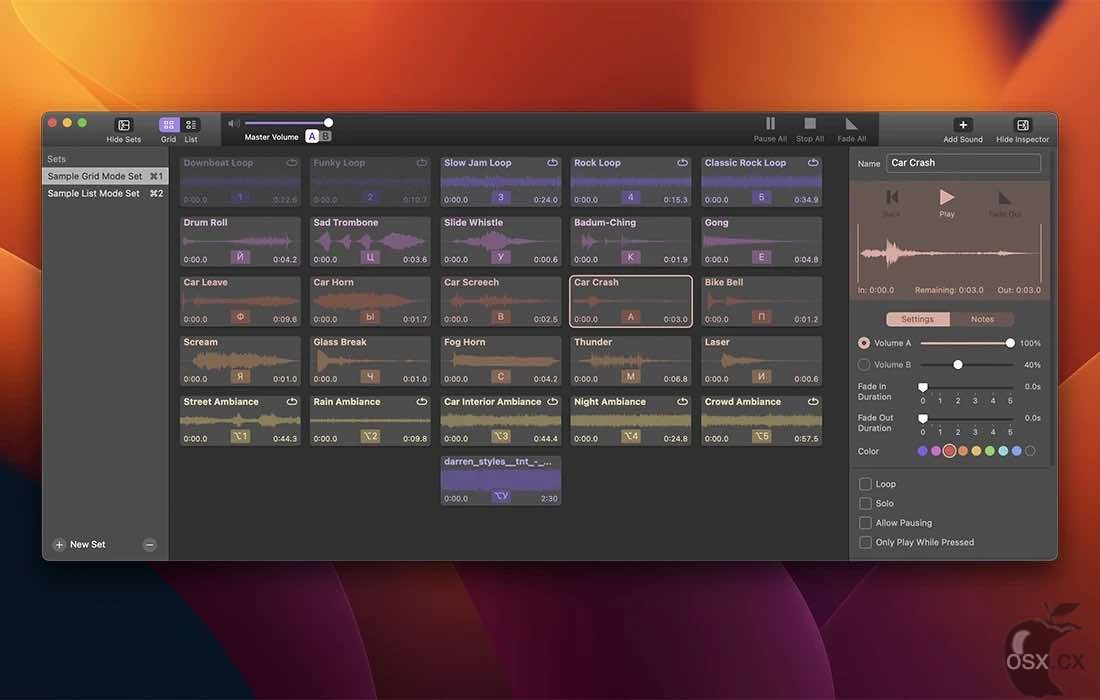Toggle loop icon on Night Ambiance
Viewport: 1100px width, 700px height.
[x=682, y=402]
